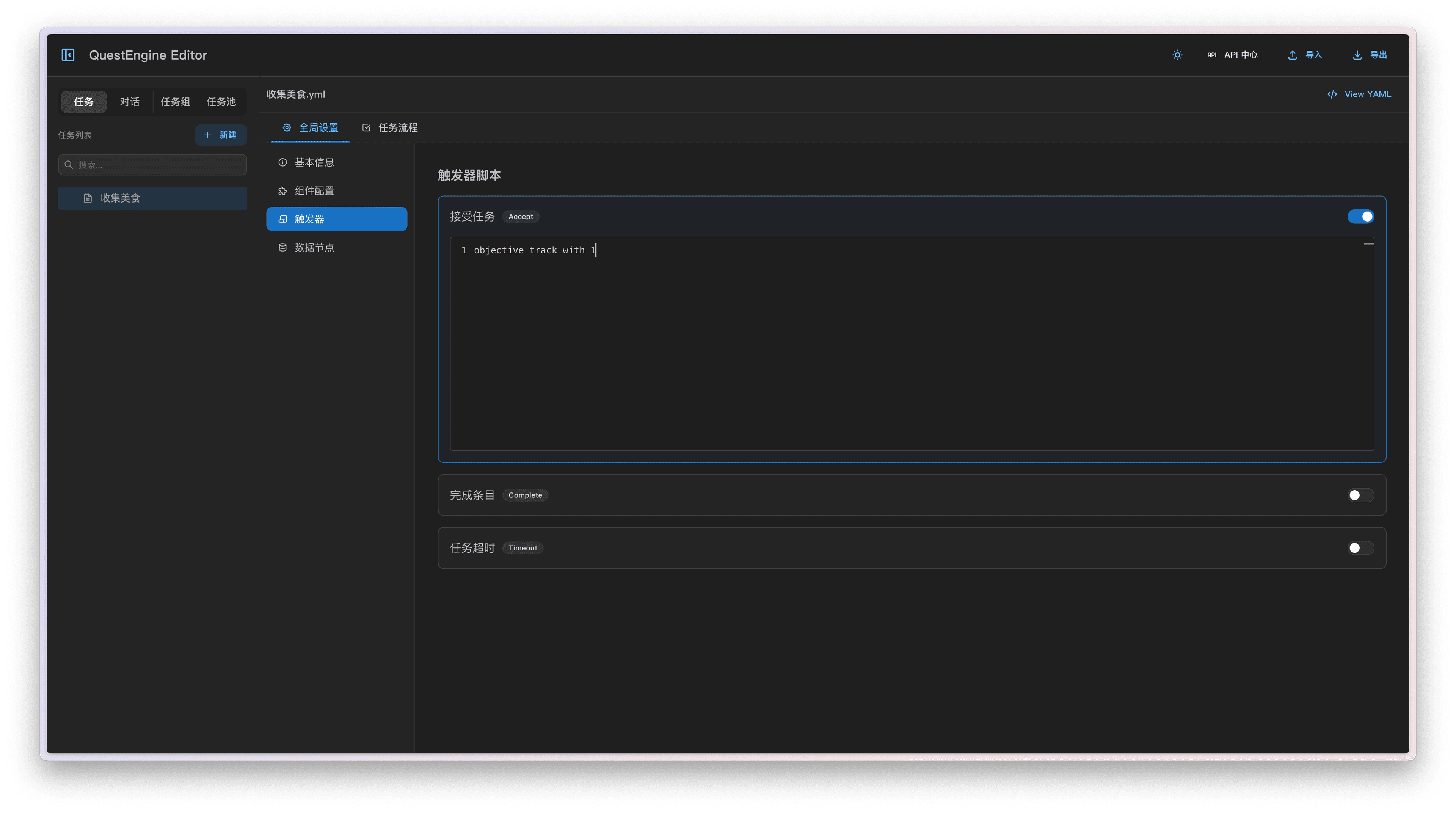Enable the 任务超时 Timeout trigger toggle

point(1360,548)
